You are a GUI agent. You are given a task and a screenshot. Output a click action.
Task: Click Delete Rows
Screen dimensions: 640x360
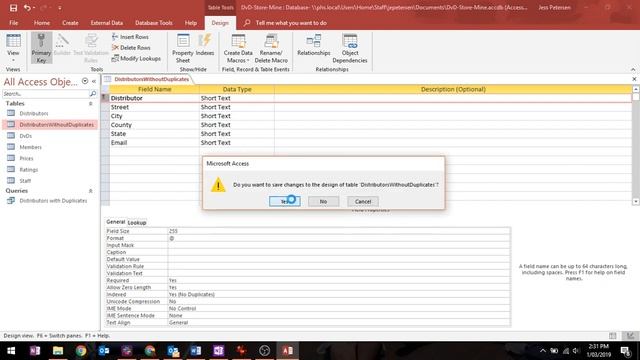[x=131, y=48]
